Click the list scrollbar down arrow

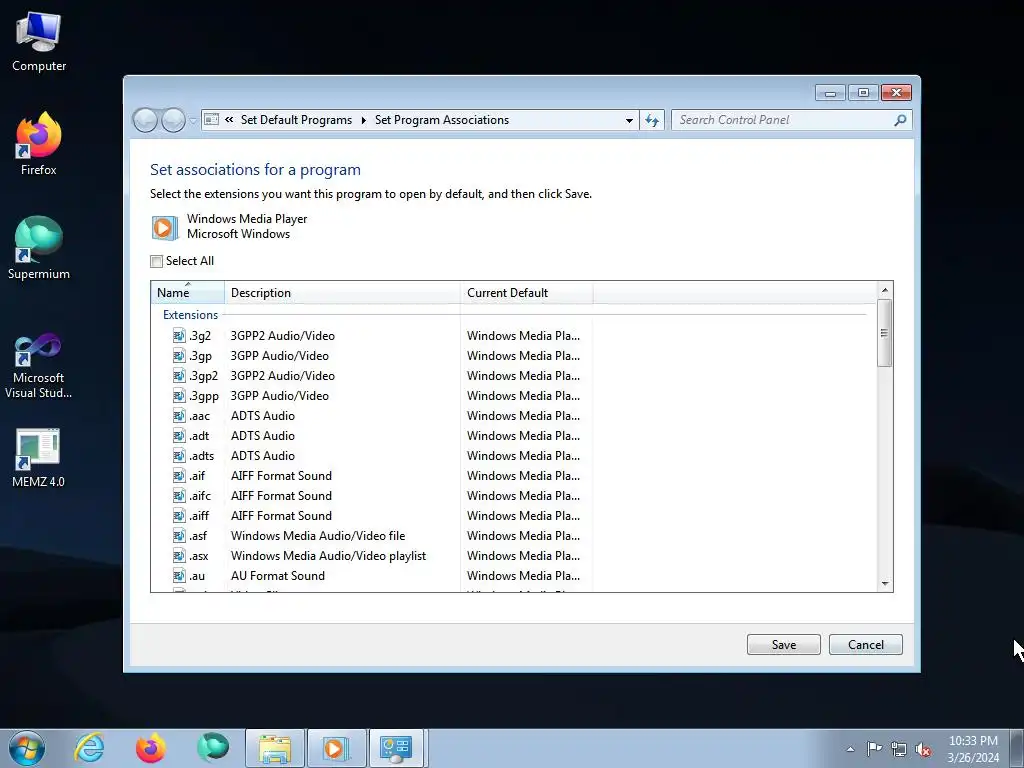pos(885,584)
